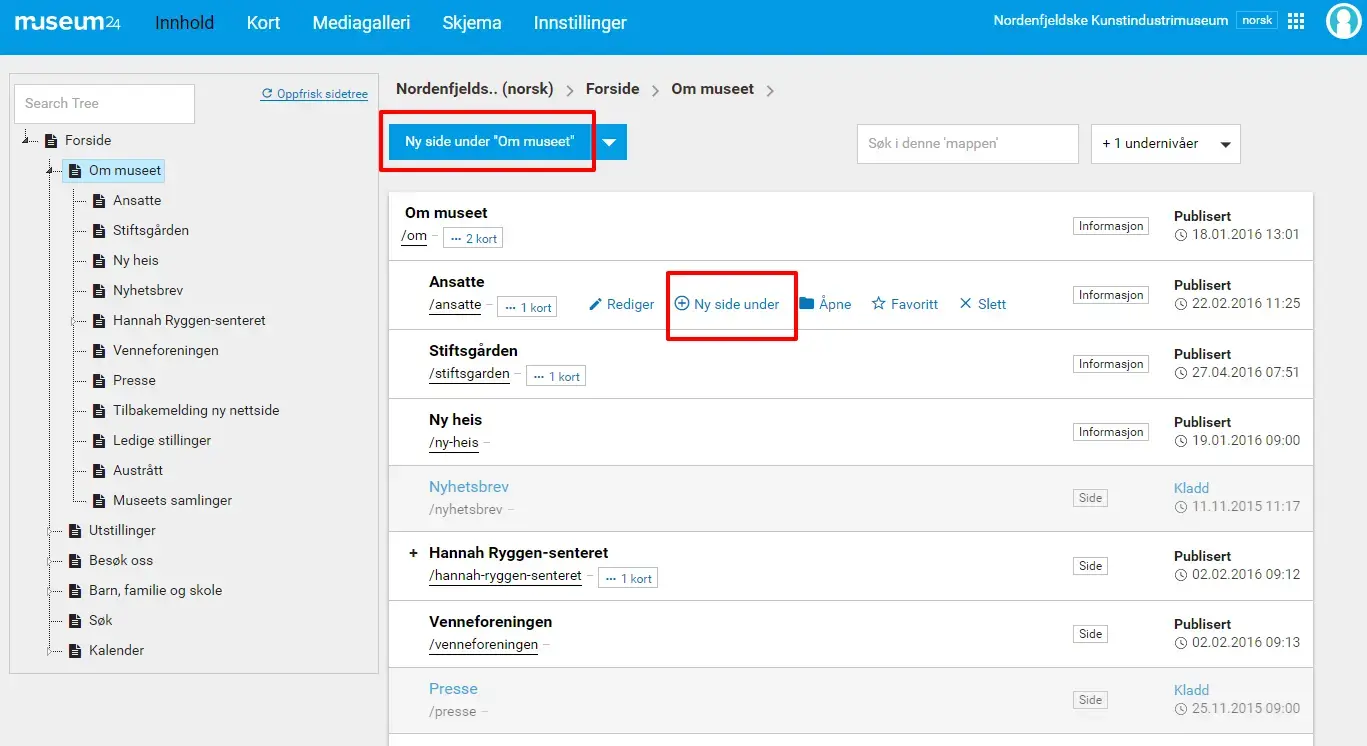
Task: Expand '1 kort' under Stiftsgården row
Action: coord(556,377)
